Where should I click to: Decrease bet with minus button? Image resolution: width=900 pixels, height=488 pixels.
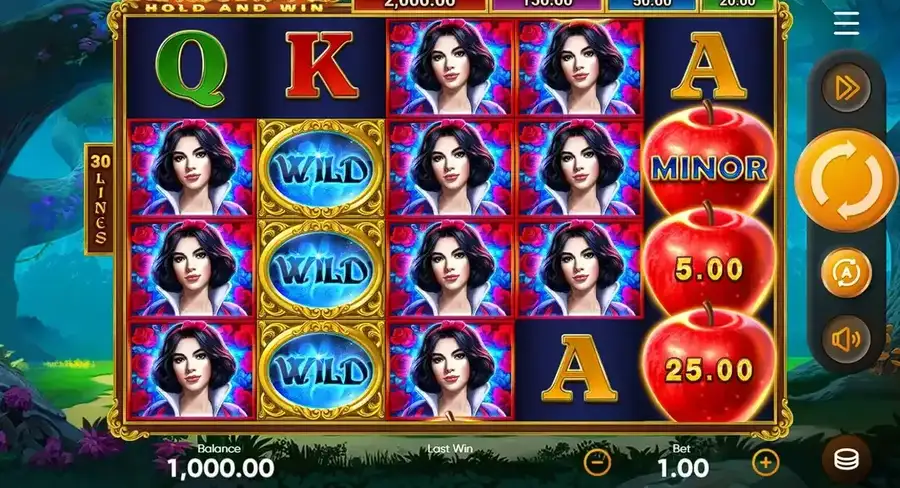[x=597, y=461]
